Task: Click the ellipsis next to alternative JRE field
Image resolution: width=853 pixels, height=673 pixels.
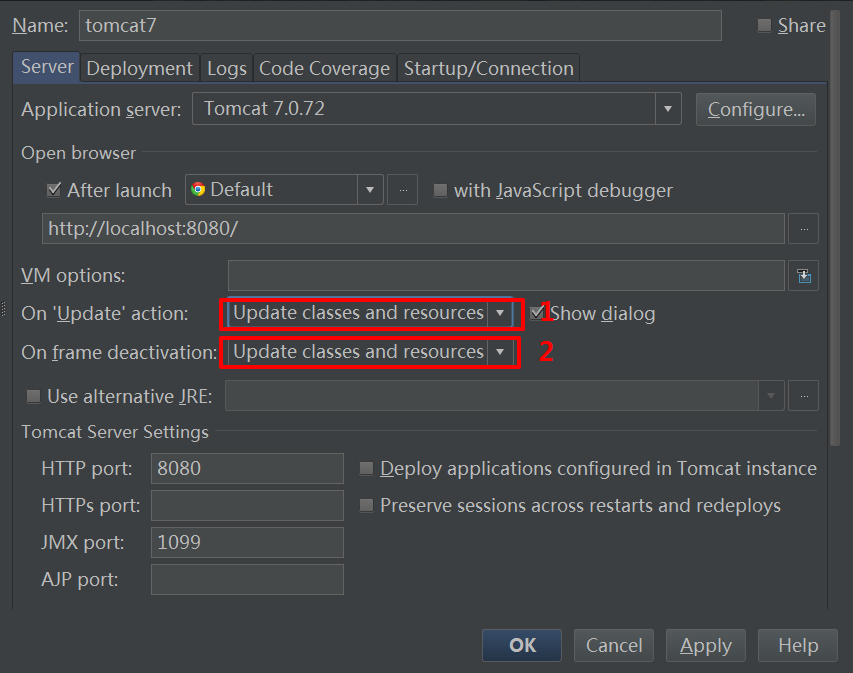Action: [804, 396]
